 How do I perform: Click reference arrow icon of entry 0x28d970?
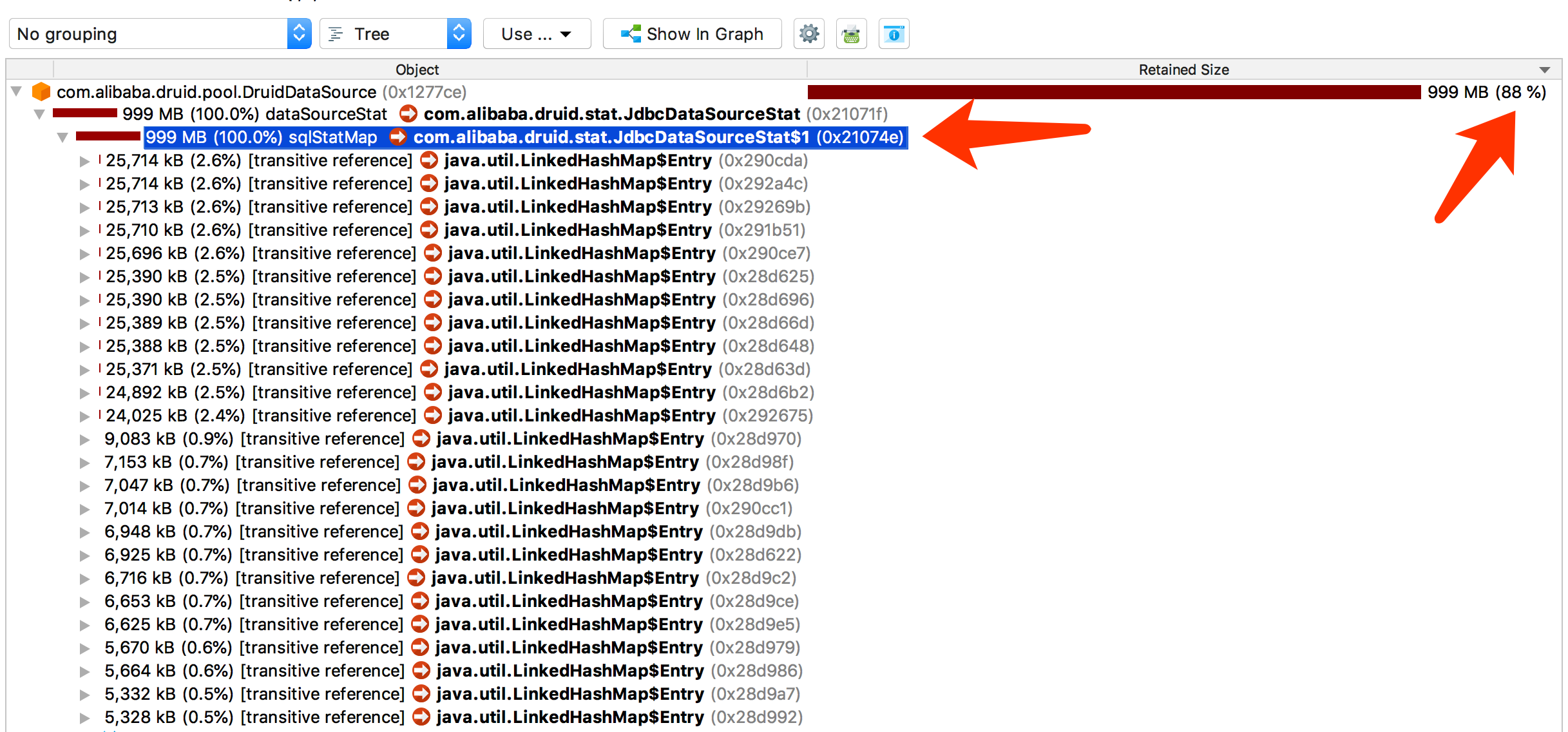(421, 439)
